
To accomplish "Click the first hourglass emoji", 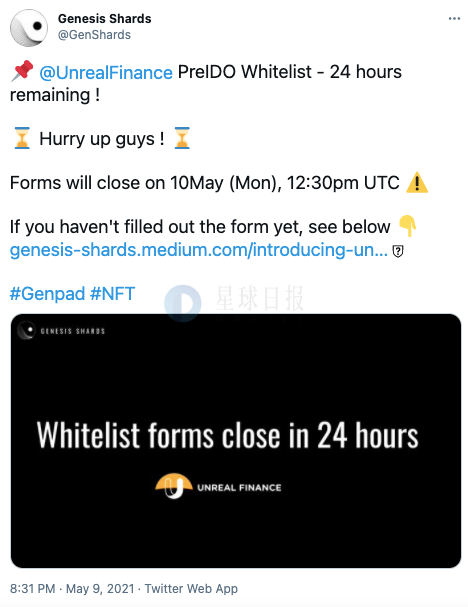I will (22, 138).
